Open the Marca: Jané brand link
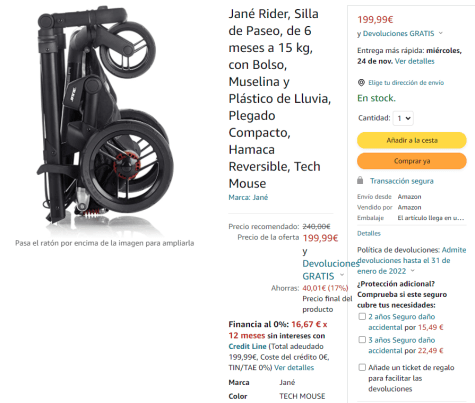Screen dimensions: 475x403 point(248,197)
